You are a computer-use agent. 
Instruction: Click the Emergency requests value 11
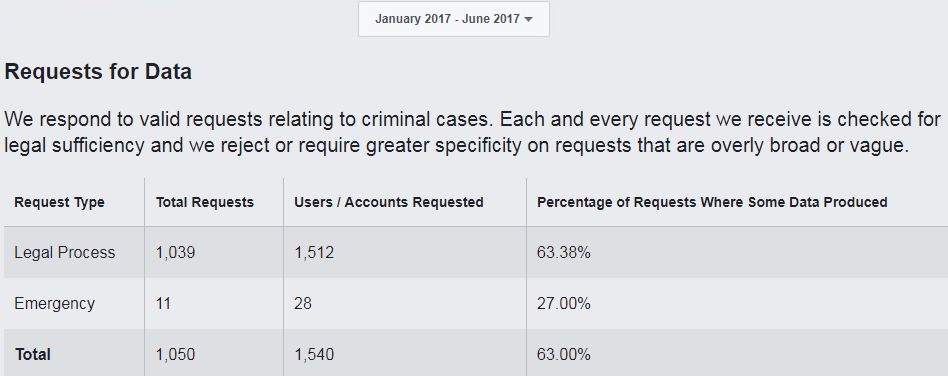[163, 303]
